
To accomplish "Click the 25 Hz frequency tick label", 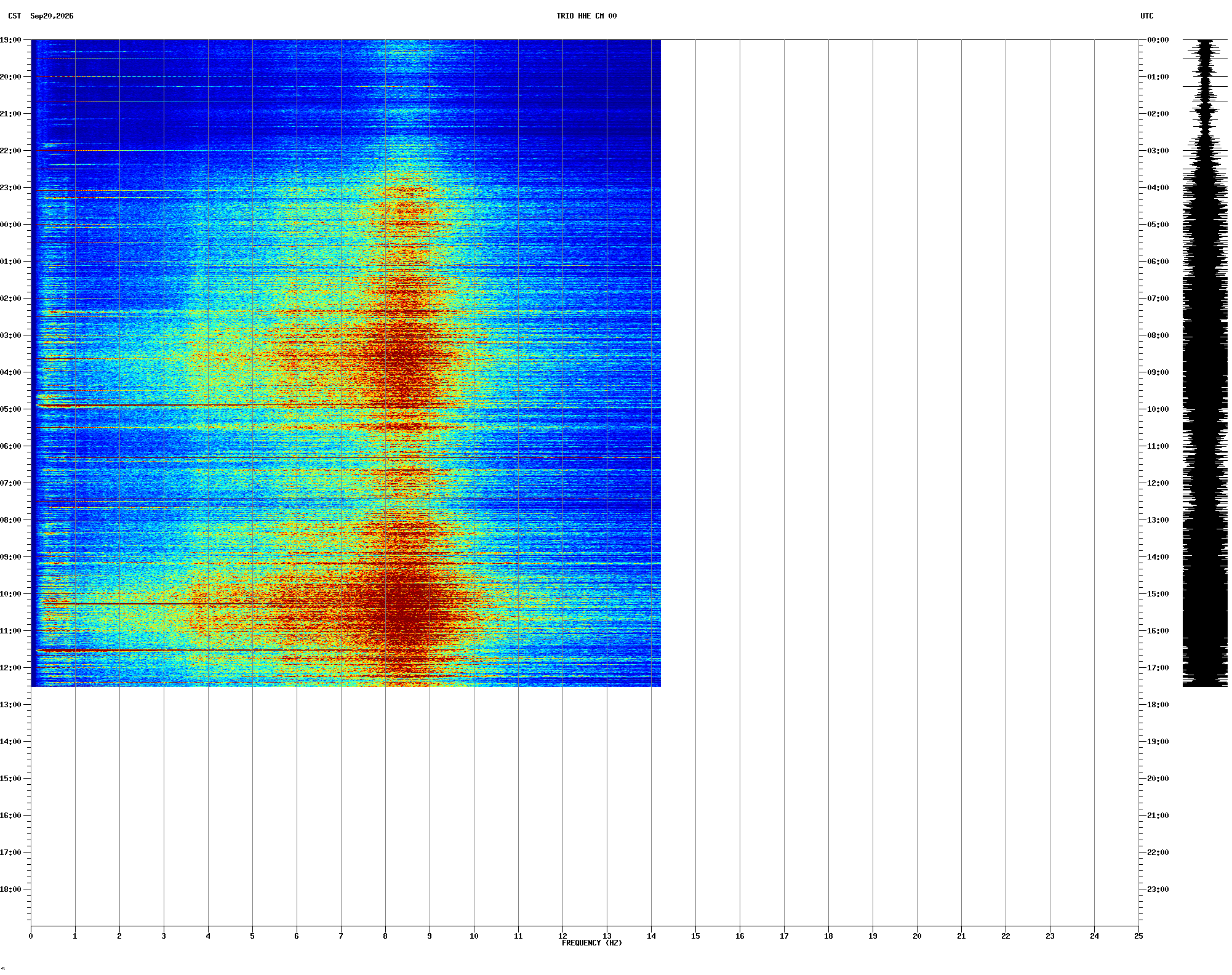I will pyautogui.click(x=1138, y=936).
